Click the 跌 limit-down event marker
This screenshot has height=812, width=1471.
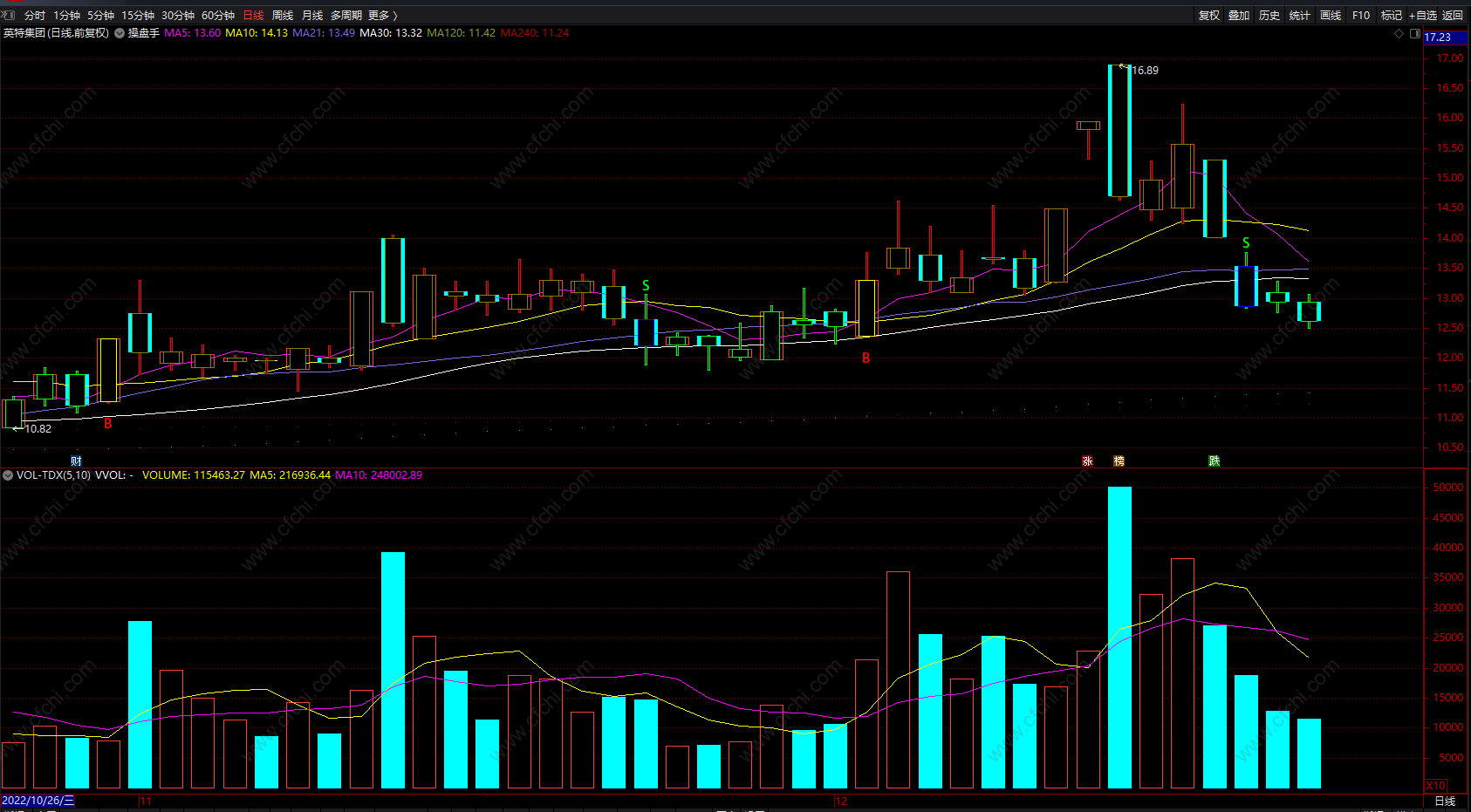point(1214,461)
